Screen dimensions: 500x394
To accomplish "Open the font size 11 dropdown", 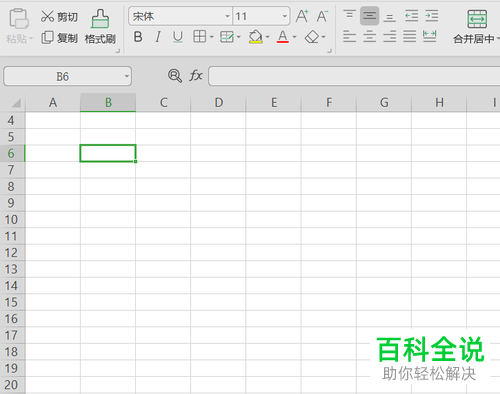I will pos(285,16).
